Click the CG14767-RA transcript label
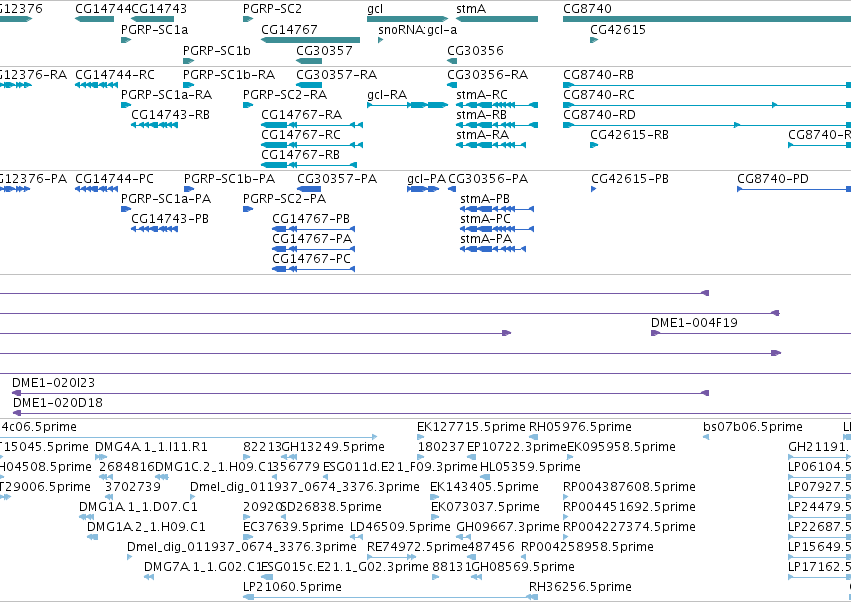851x602 pixels. click(301, 115)
